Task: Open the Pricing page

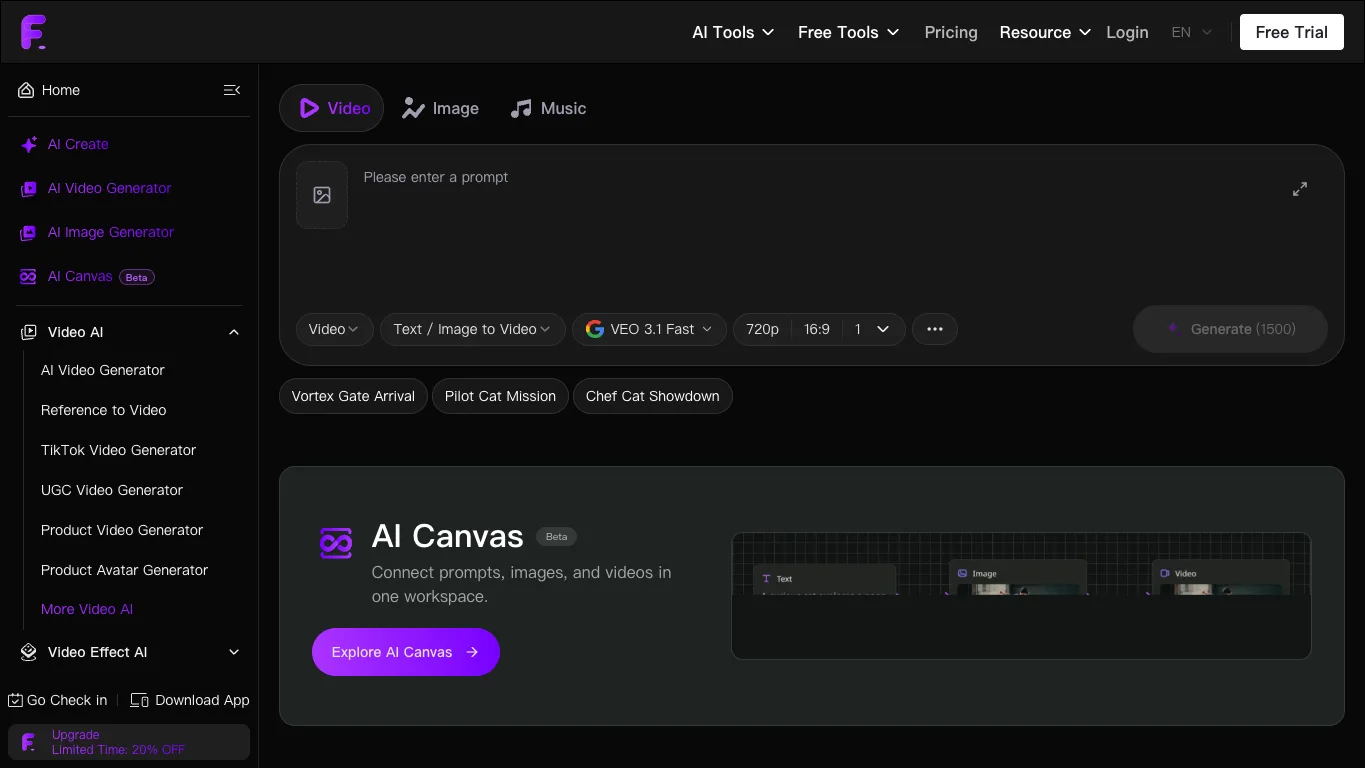Action: [x=951, y=32]
